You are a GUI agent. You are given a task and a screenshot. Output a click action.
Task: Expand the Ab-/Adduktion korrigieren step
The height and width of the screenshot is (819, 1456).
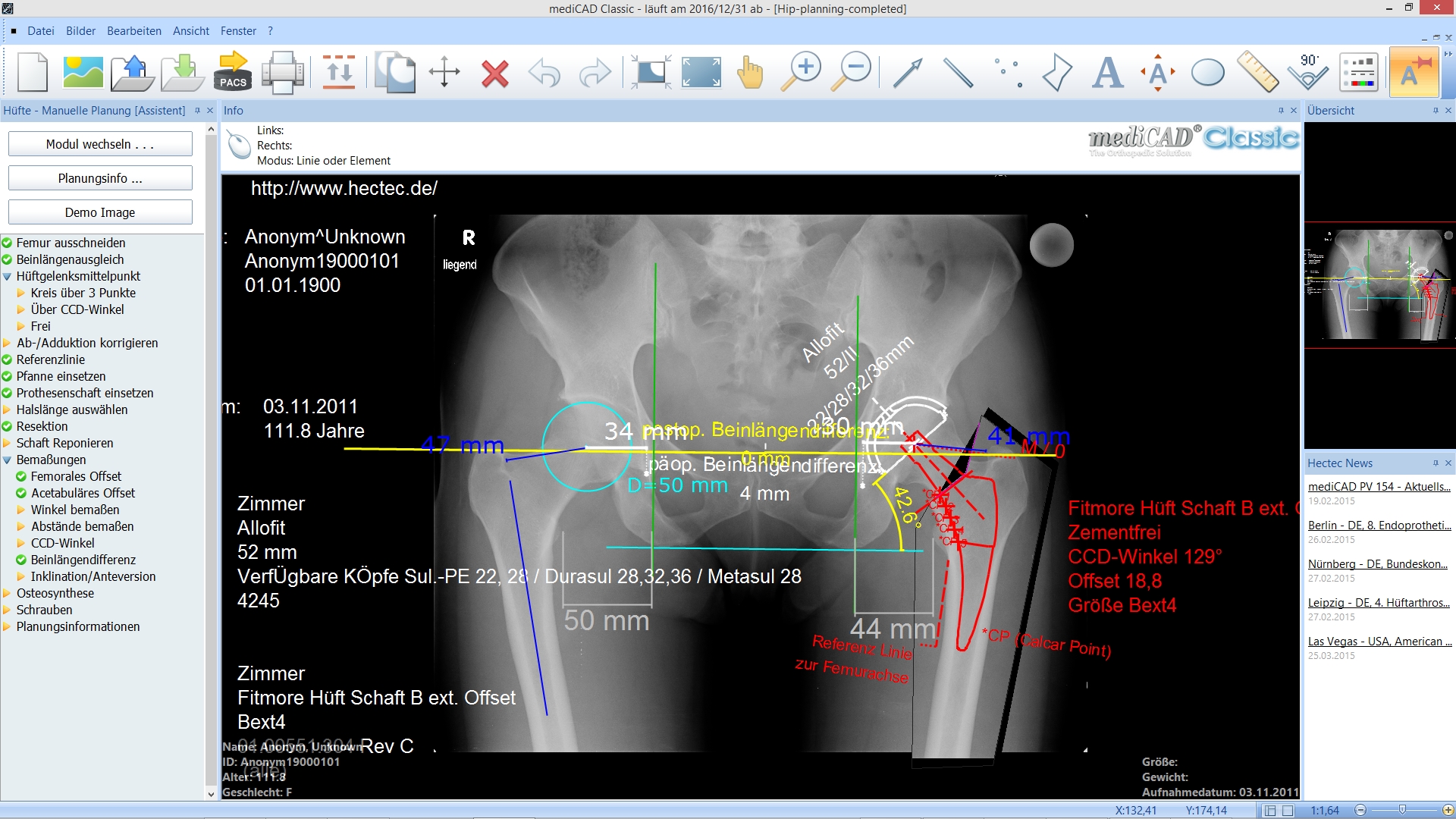click(x=8, y=344)
